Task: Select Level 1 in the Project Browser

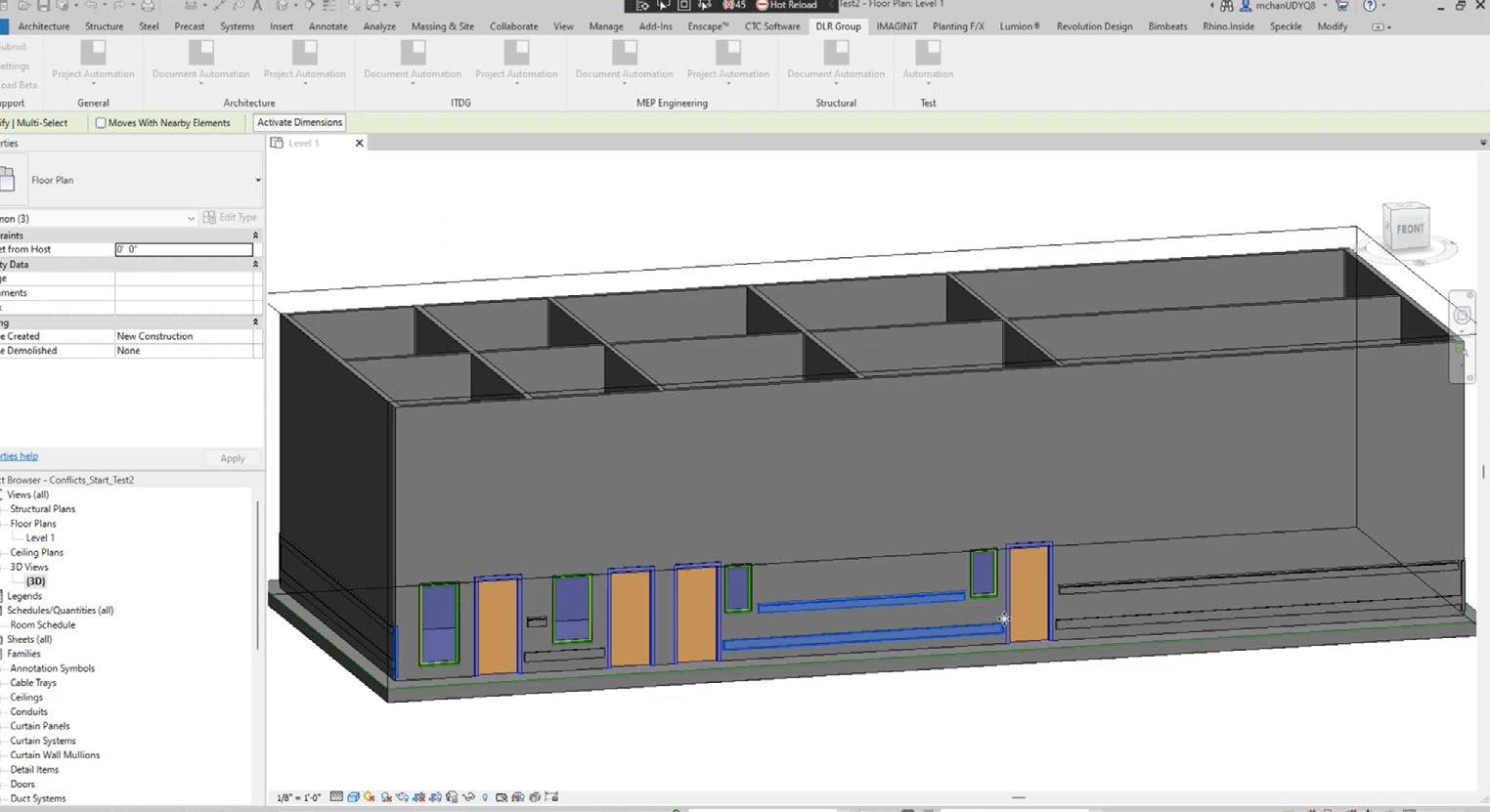Action: point(40,537)
